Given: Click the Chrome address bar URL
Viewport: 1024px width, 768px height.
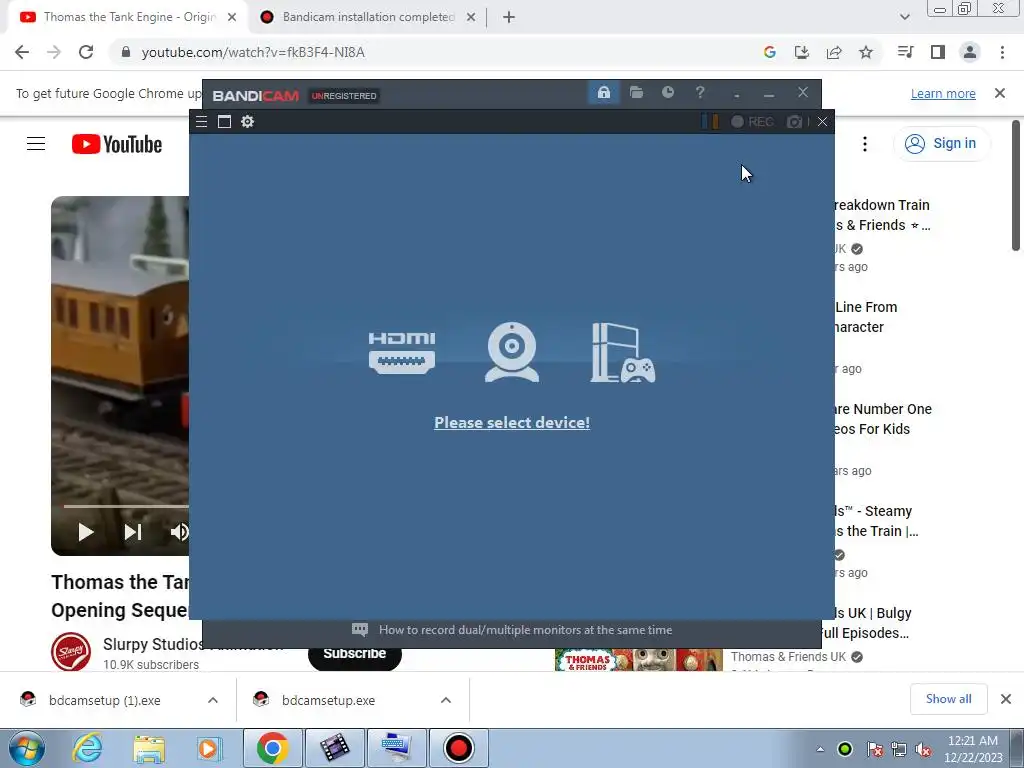Looking at the screenshot, I should coord(253,52).
